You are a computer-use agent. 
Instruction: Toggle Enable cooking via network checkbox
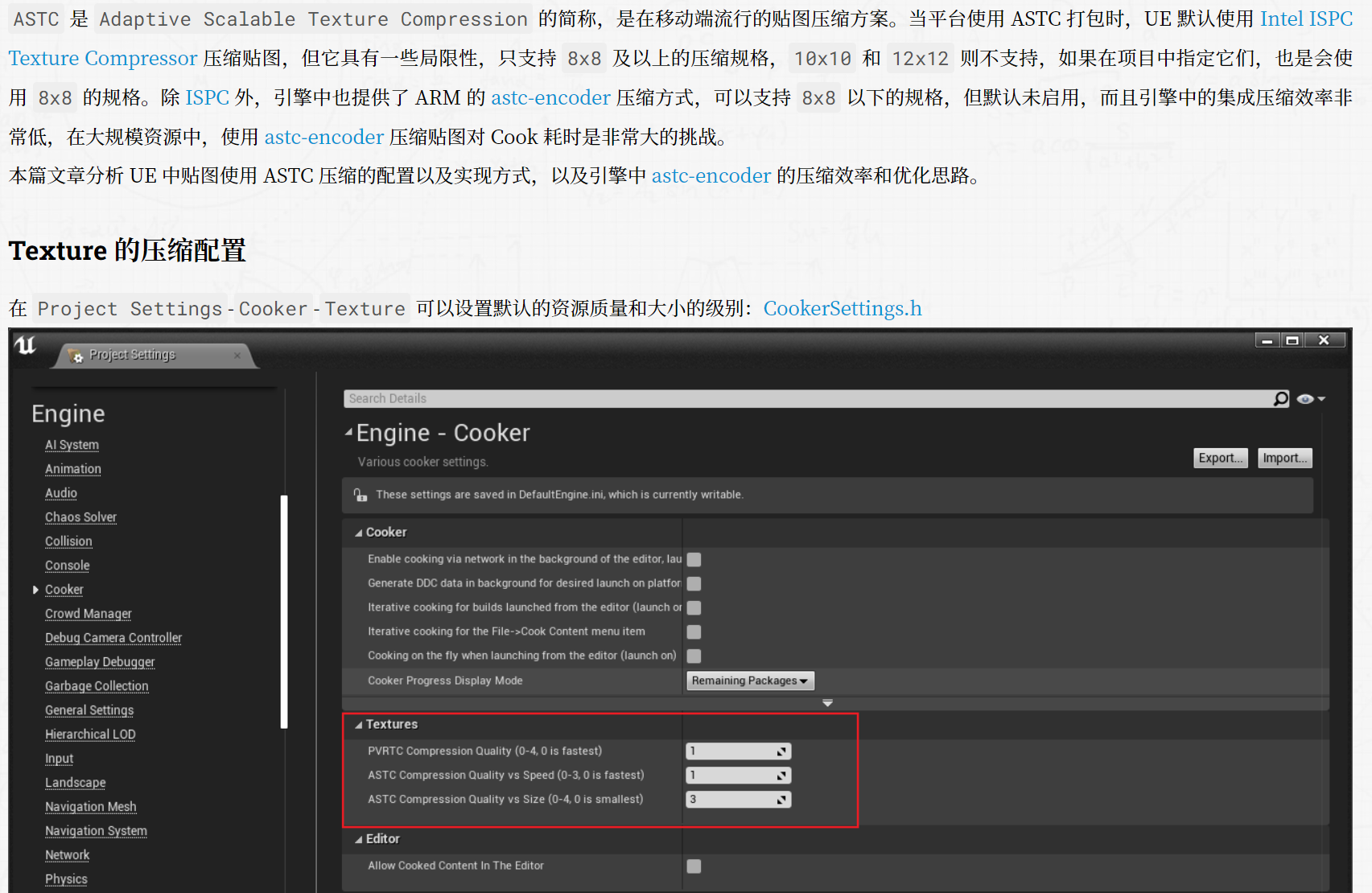tap(694, 559)
